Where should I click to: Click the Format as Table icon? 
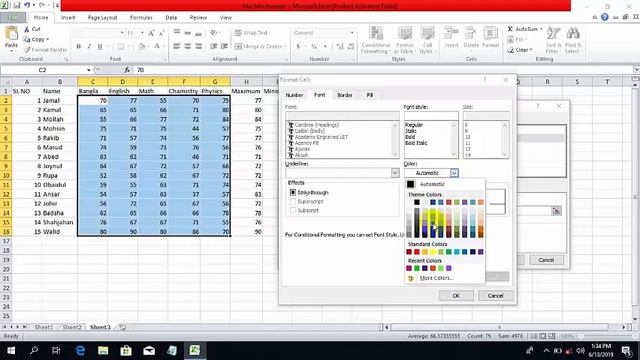(404, 33)
